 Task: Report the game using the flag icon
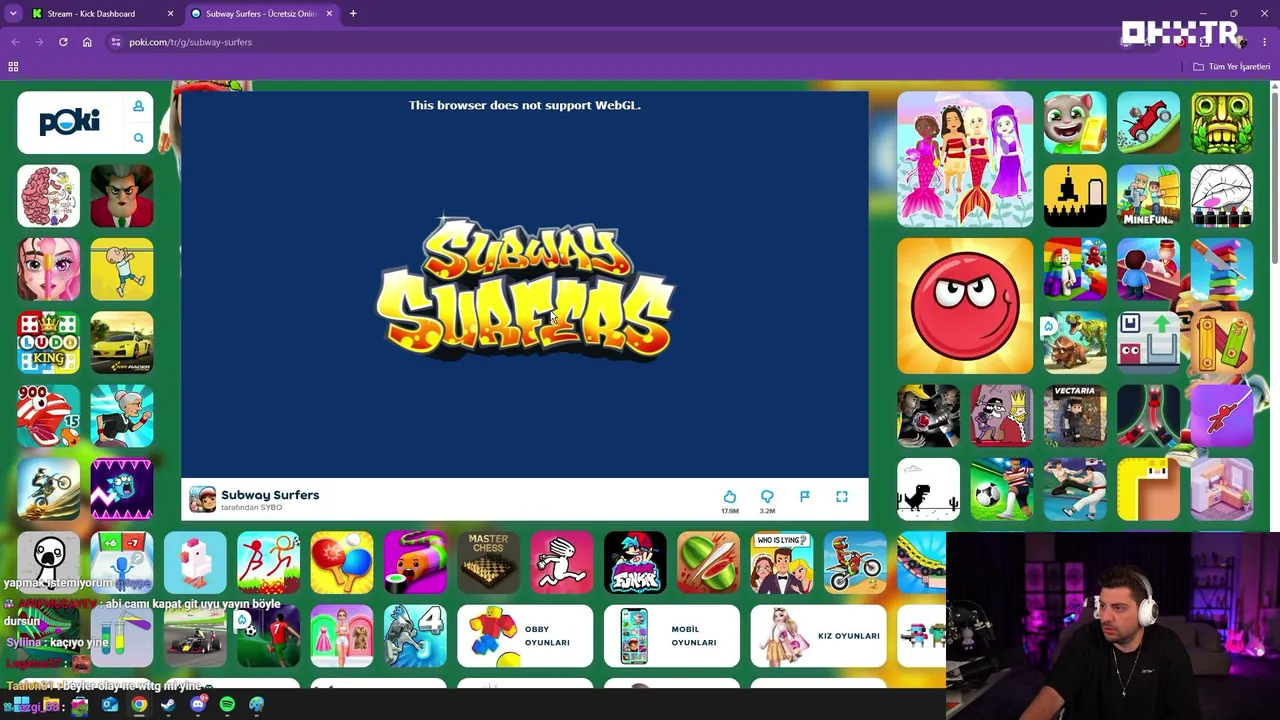[805, 497]
